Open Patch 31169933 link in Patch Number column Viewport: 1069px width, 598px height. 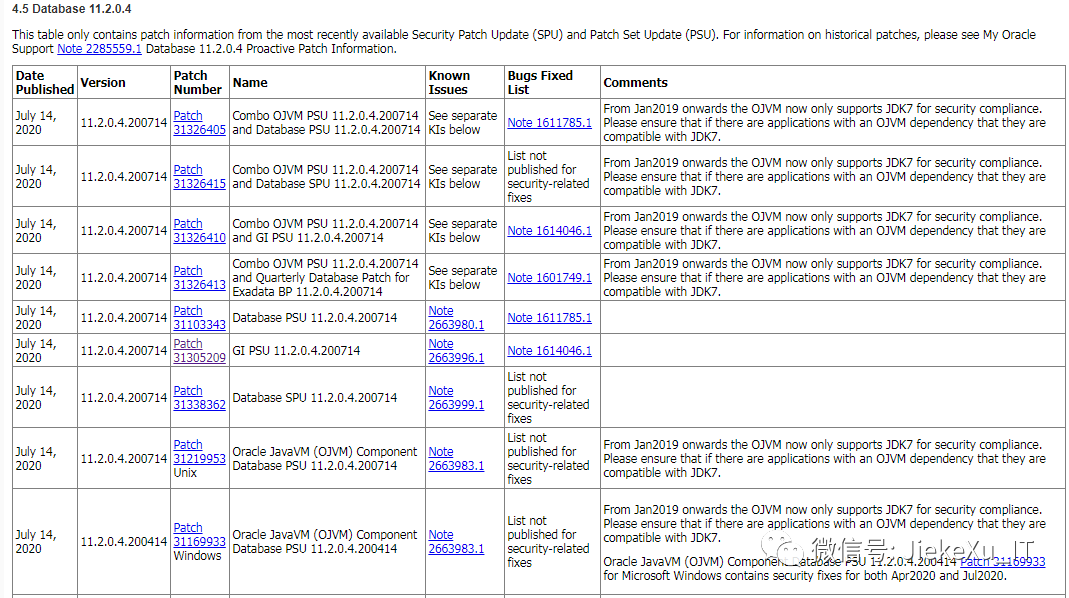[199, 535]
